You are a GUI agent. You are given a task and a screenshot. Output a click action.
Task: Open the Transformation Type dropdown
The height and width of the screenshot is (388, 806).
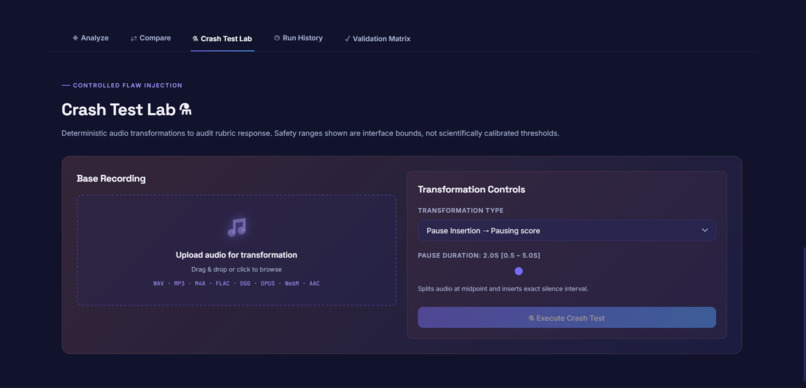(566, 230)
